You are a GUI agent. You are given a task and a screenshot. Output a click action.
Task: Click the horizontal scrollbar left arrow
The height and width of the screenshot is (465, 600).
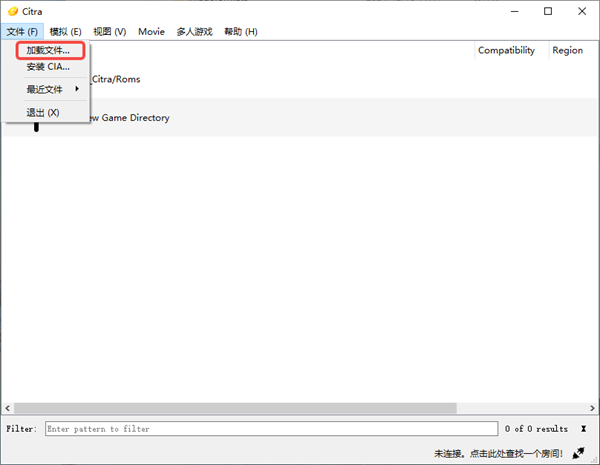point(7,408)
